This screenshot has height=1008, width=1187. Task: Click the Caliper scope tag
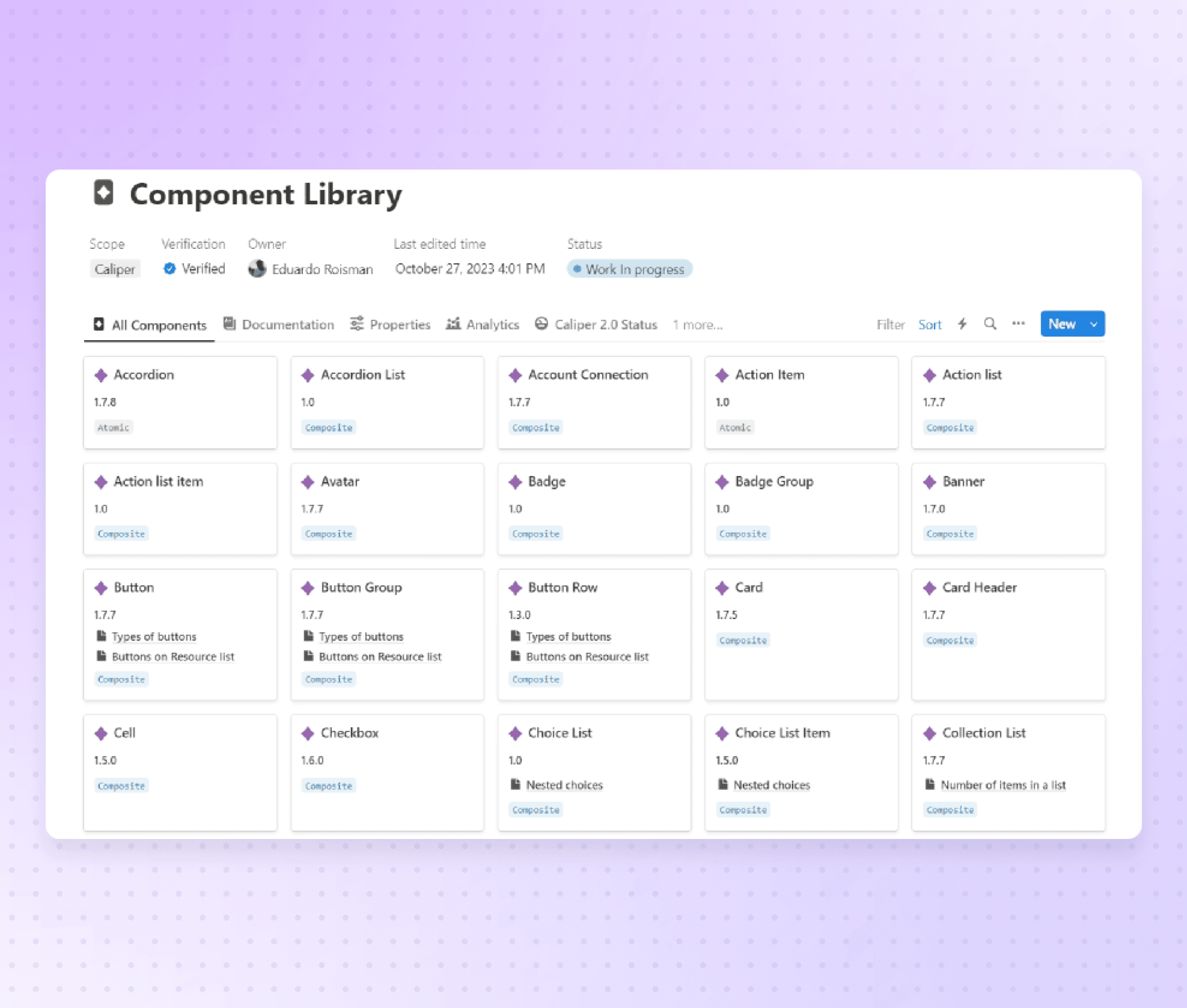point(115,269)
